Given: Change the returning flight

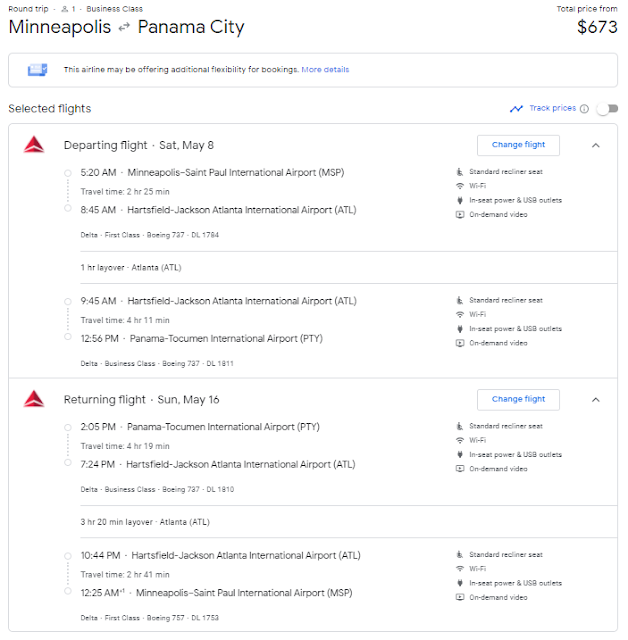Looking at the screenshot, I should pos(518,399).
